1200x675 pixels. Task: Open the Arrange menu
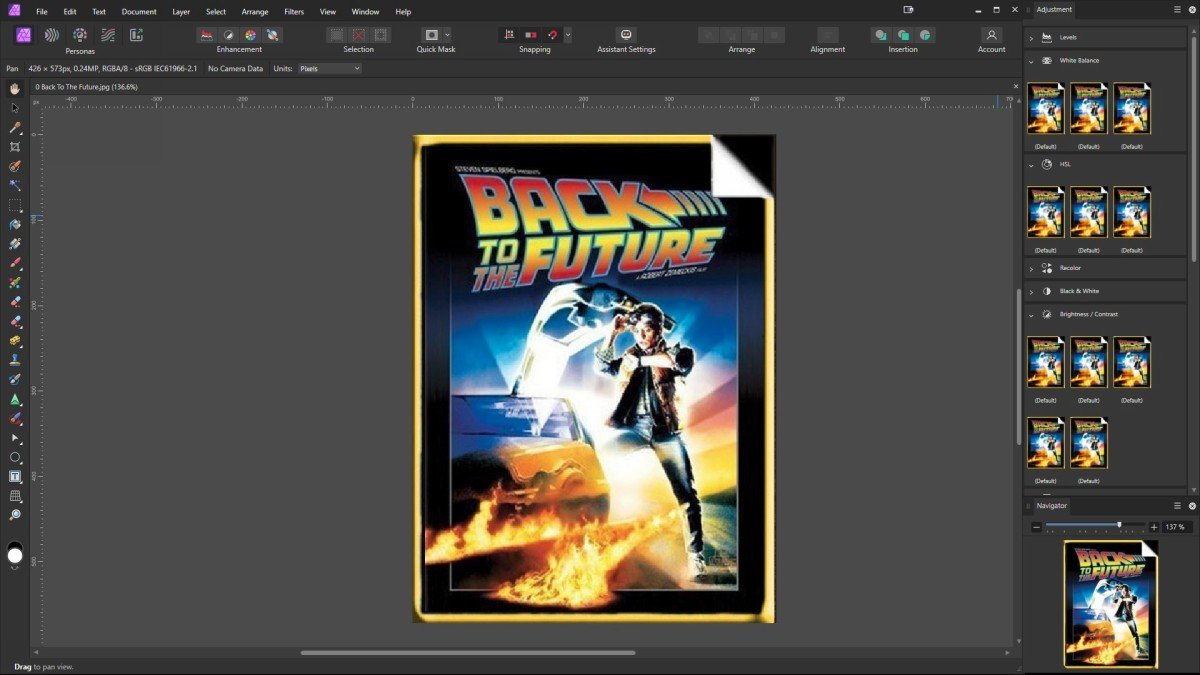coord(255,12)
